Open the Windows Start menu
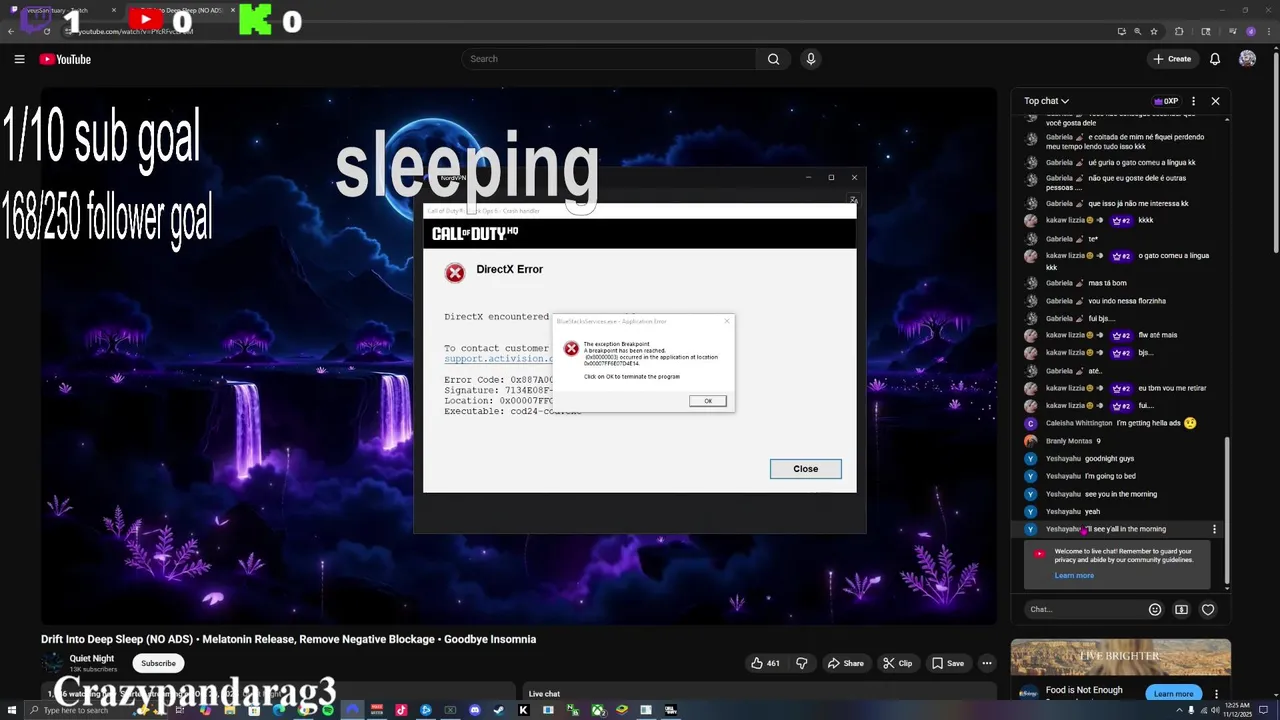 [12, 710]
